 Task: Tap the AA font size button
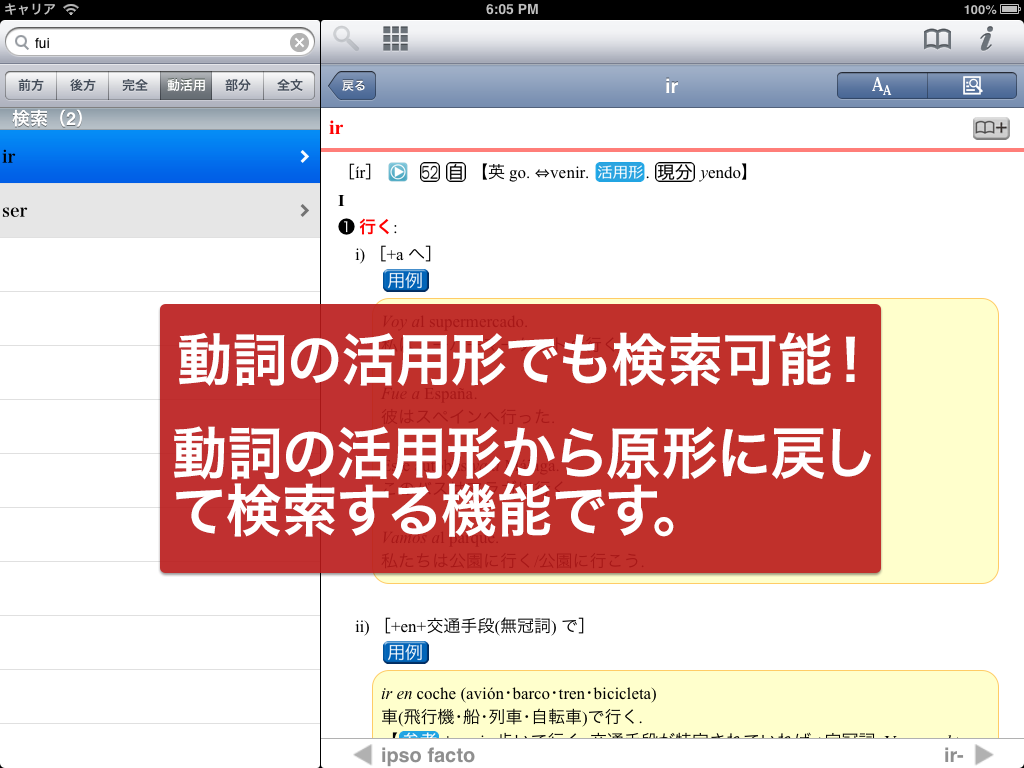click(881, 86)
